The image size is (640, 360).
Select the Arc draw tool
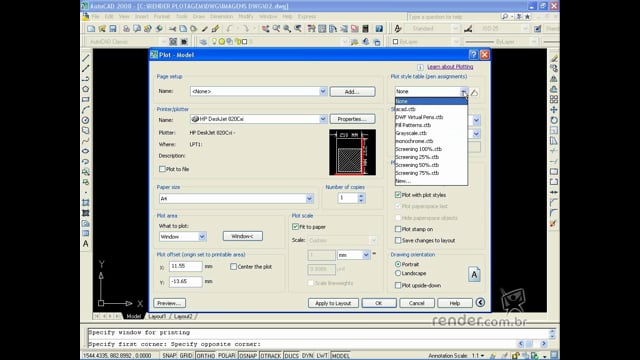pyautogui.click(x=86, y=110)
